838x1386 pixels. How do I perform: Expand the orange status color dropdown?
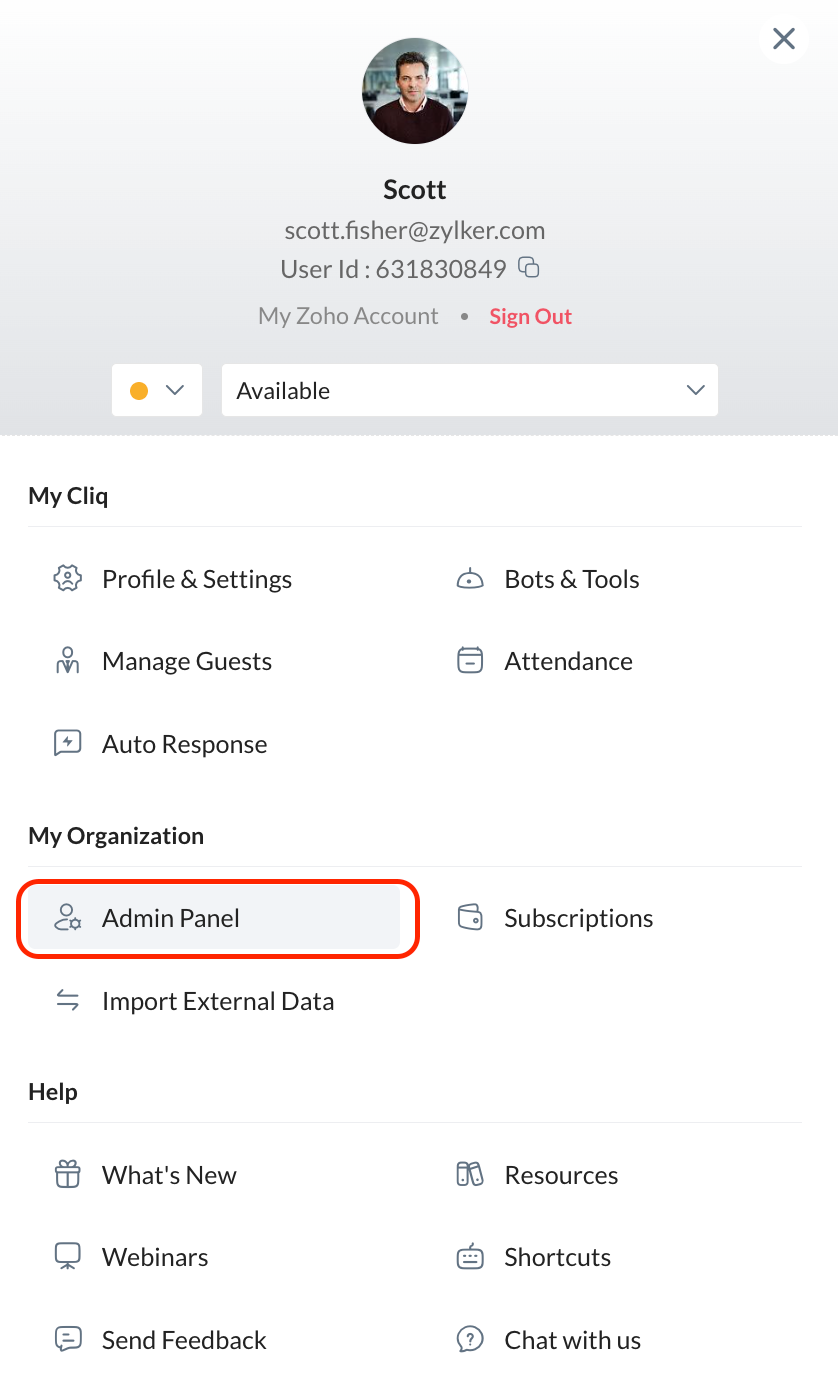pos(157,390)
